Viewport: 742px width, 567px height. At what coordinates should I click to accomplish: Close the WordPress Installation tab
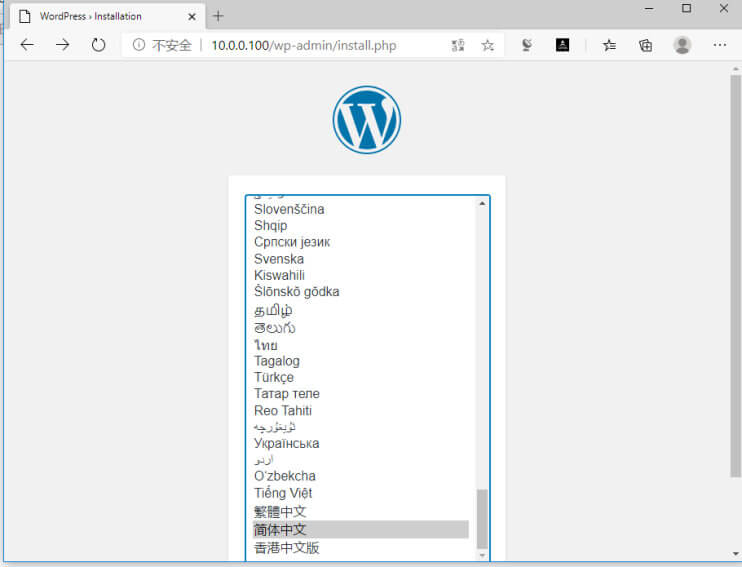(x=192, y=17)
